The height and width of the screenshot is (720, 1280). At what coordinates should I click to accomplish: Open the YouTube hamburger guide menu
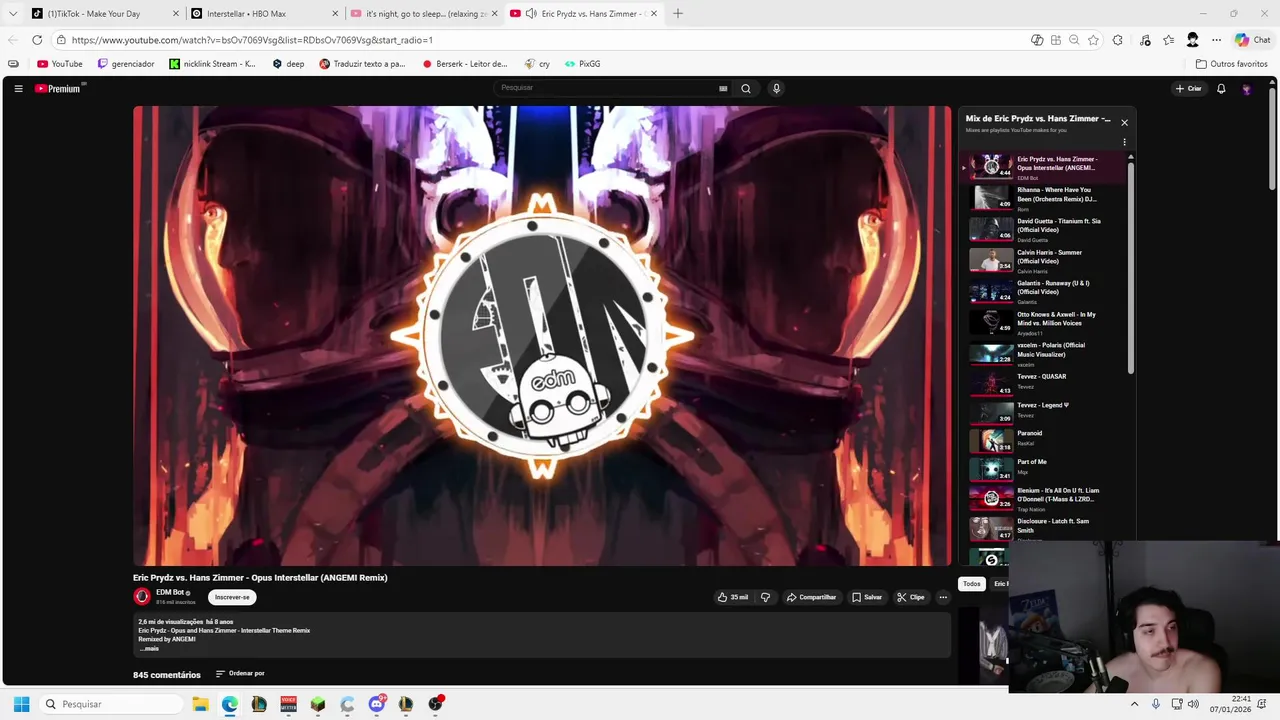pyautogui.click(x=18, y=89)
